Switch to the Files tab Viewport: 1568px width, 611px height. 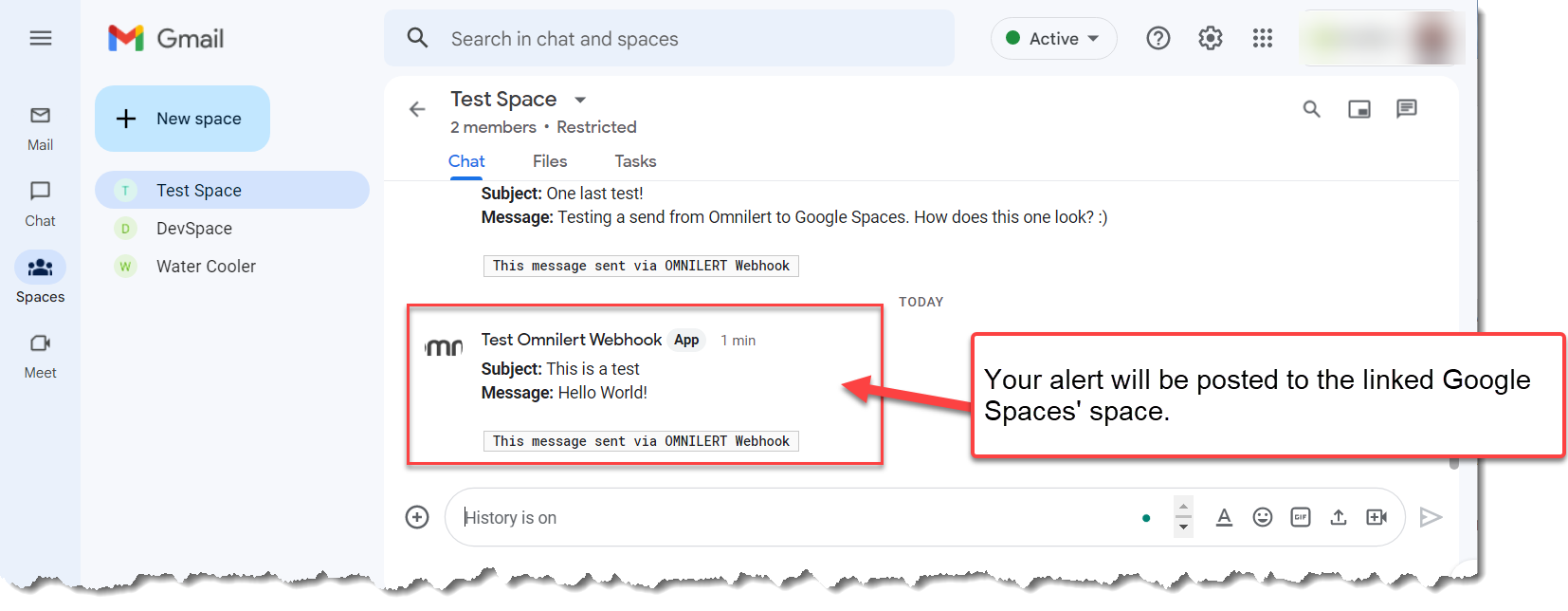(x=550, y=161)
